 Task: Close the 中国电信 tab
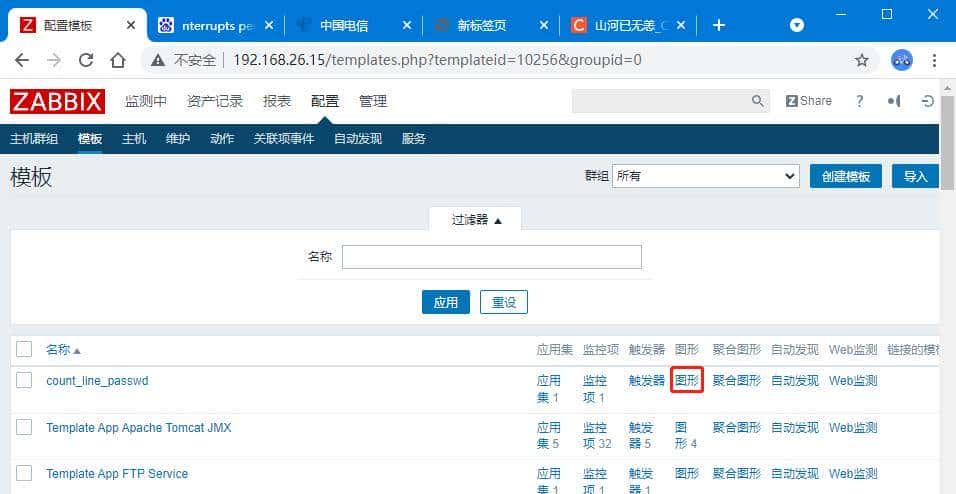tap(407, 25)
